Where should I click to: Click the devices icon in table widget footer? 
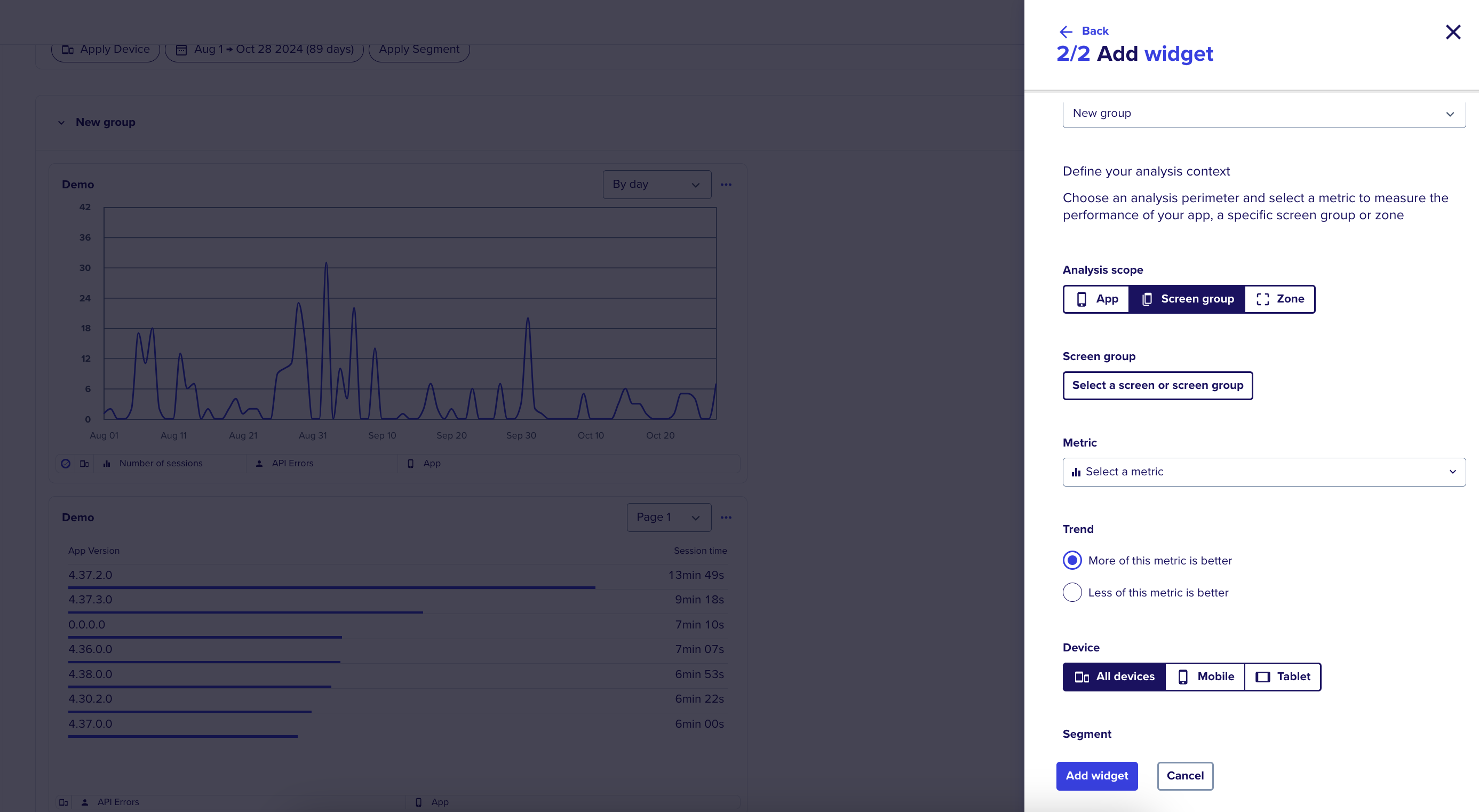pyautogui.click(x=63, y=802)
